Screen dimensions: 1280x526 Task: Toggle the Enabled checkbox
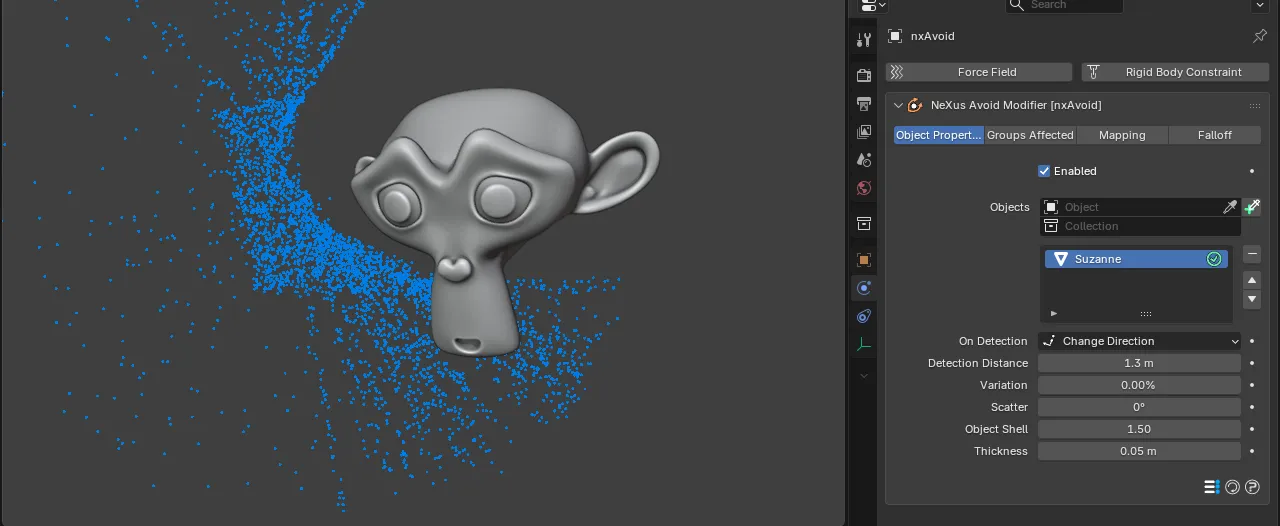(x=1044, y=171)
